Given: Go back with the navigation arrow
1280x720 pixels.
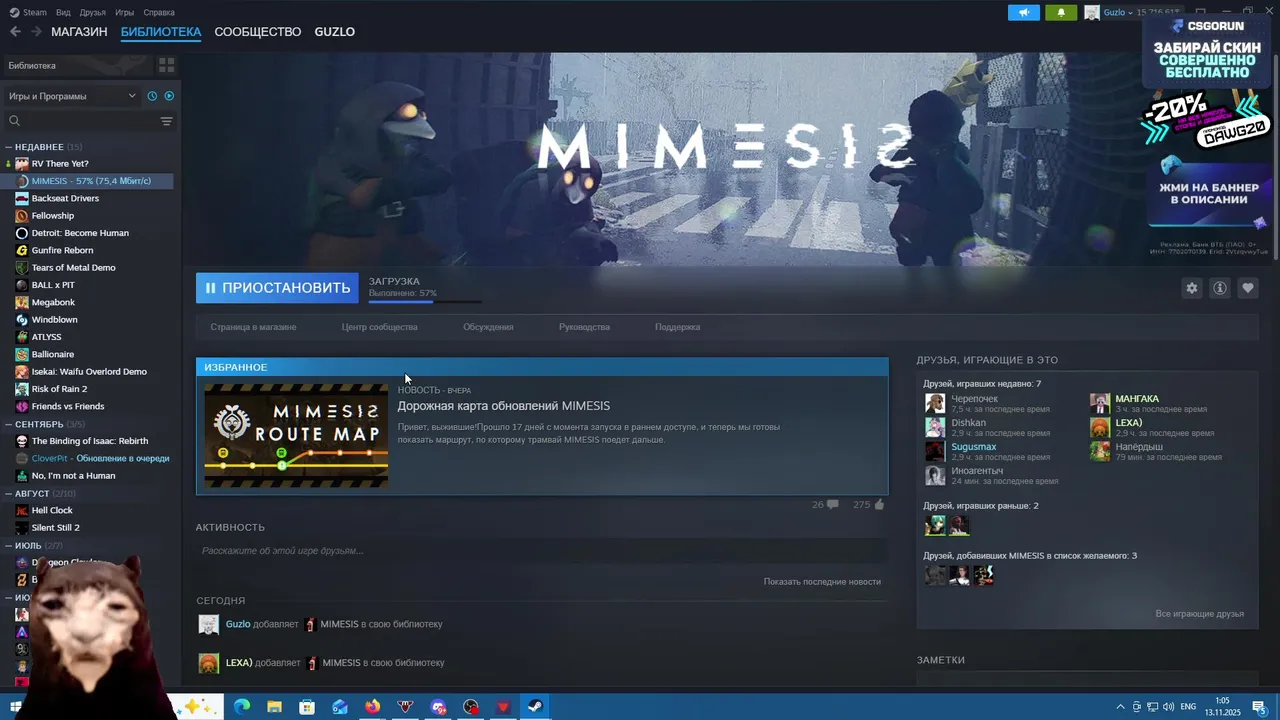Looking at the screenshot, I should click(x=15, y=32).
